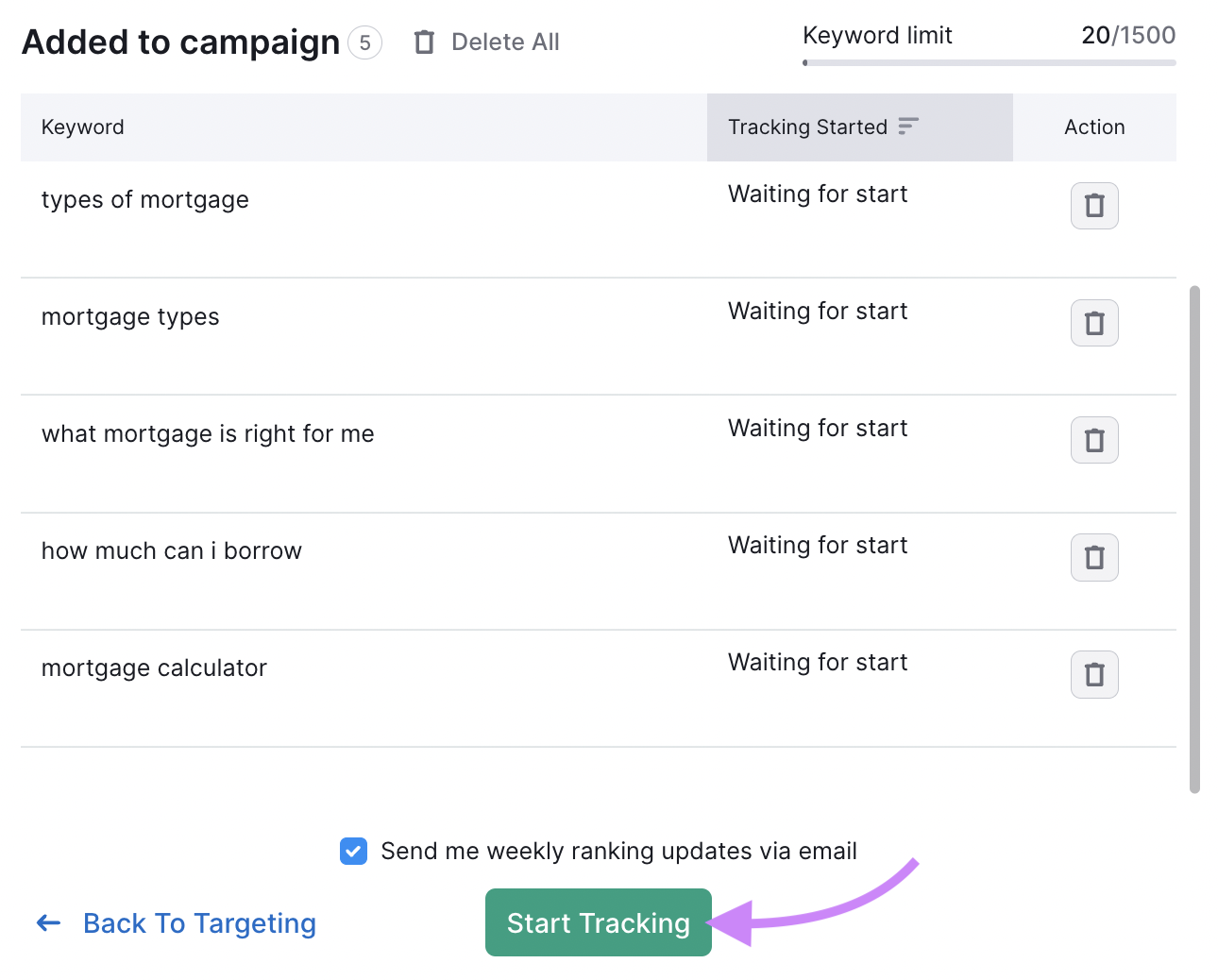Click the keyword limit progress bar

click(x=989, y=63)
